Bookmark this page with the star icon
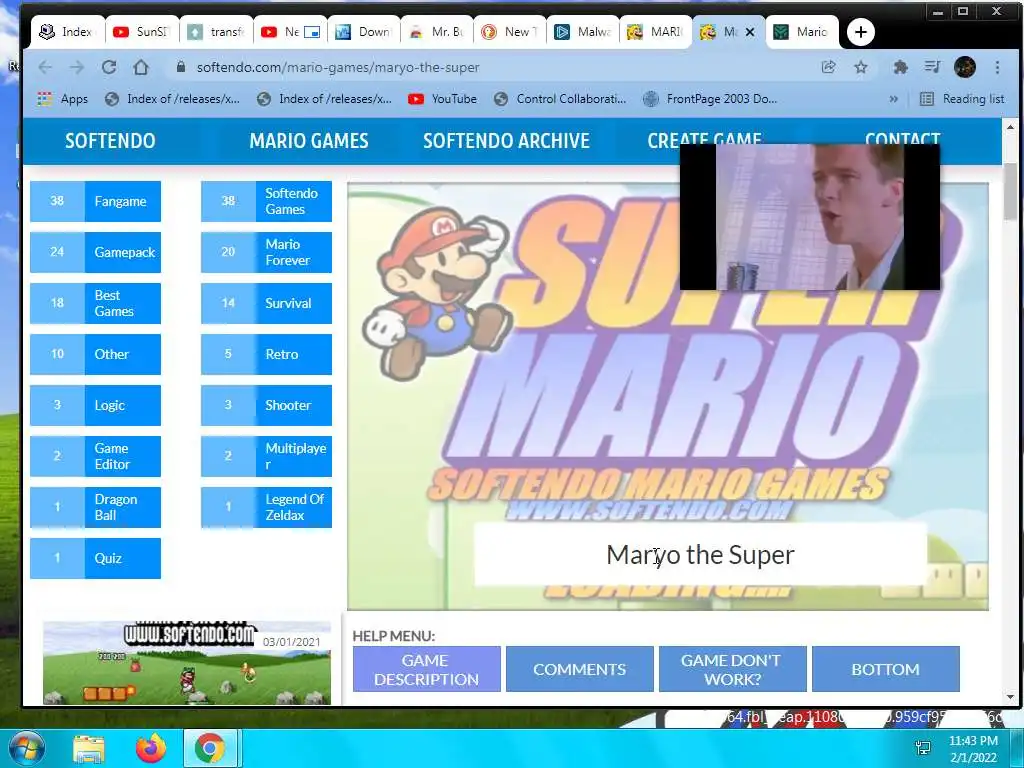This screenshot has height=768, width=1024. (x=861, y=67)
